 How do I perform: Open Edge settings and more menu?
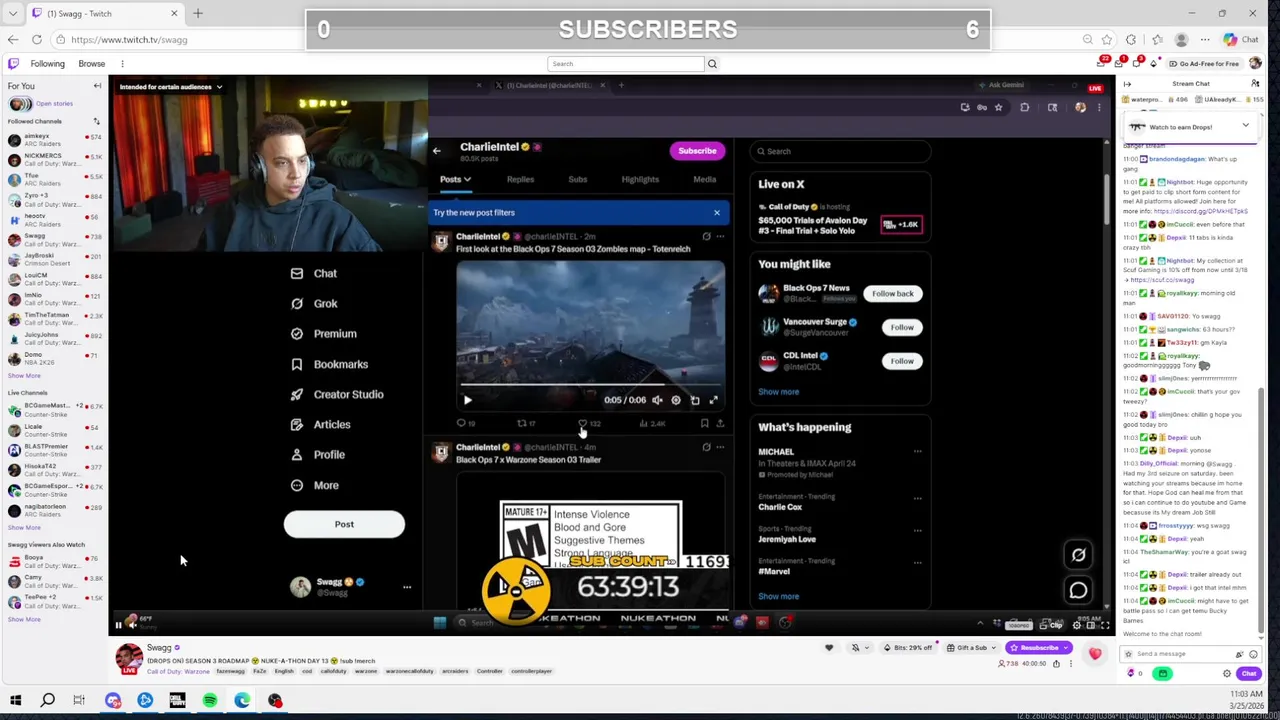[1205, 40]
